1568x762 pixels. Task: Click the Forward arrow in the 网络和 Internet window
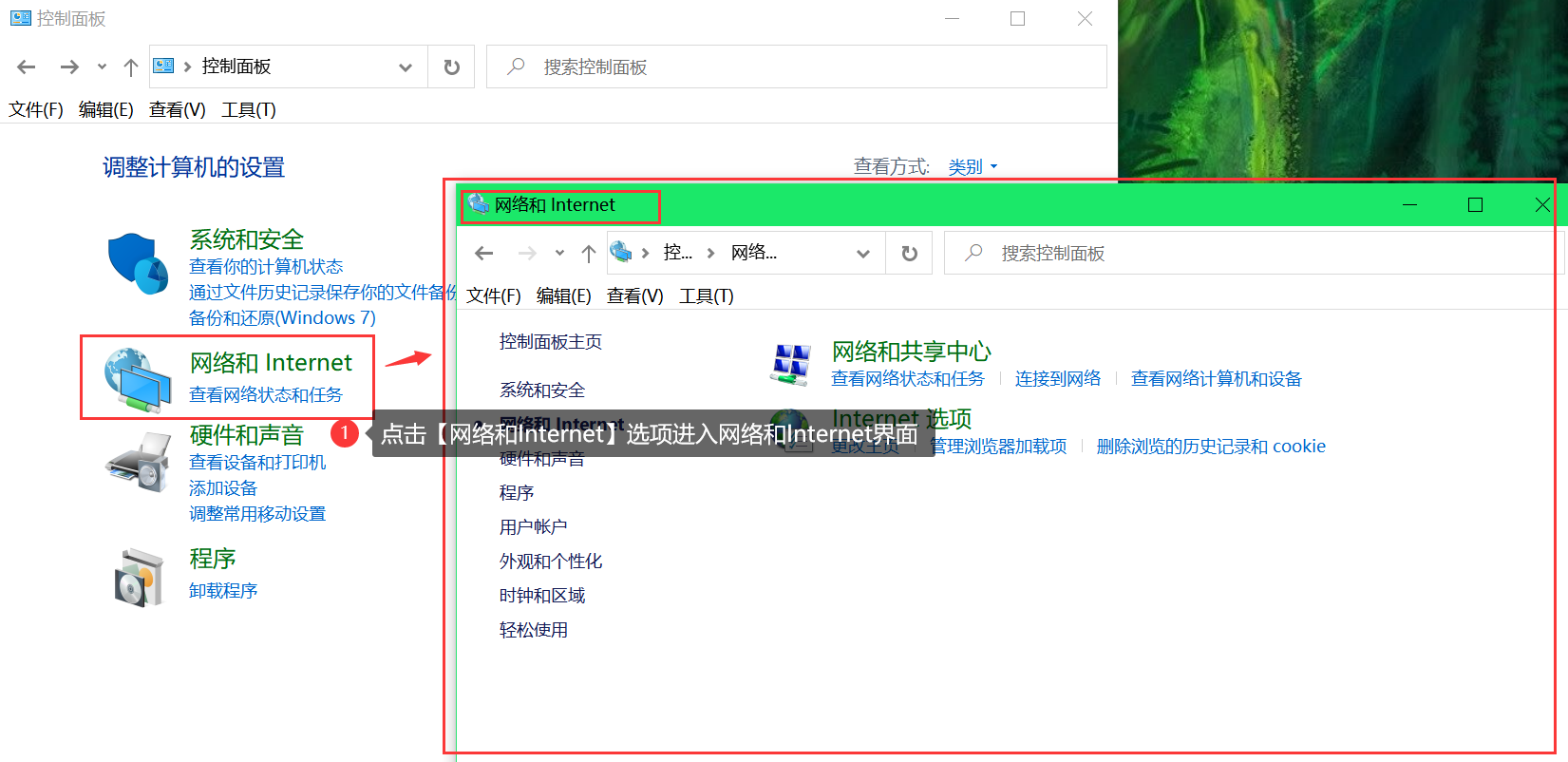(x=527, y=253)
